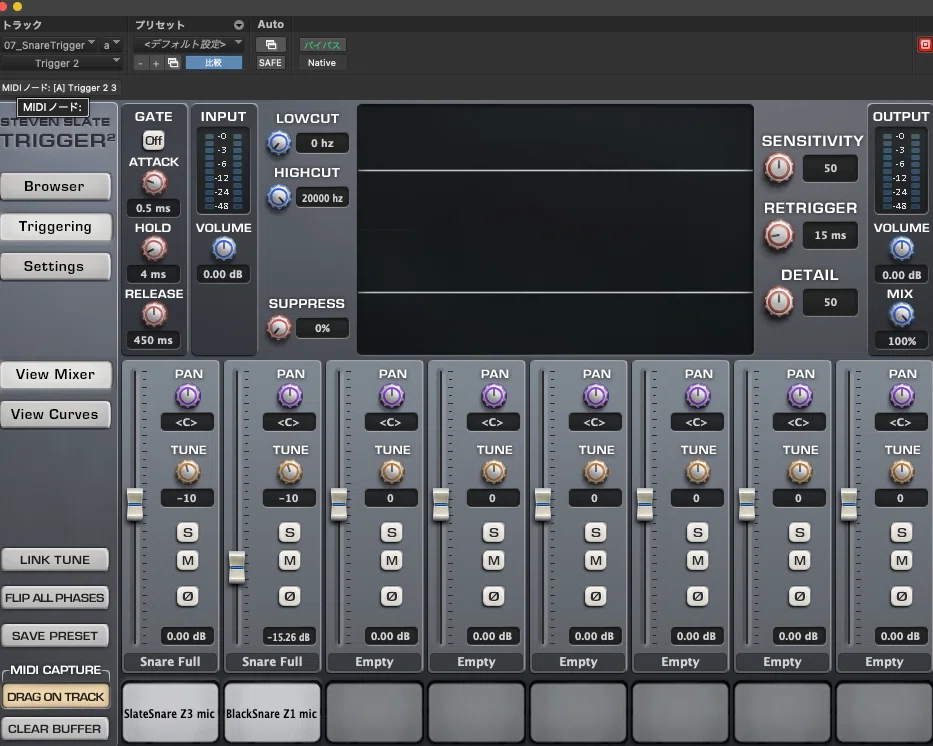Click the SENSITIVITY knob

click(778, 168)
